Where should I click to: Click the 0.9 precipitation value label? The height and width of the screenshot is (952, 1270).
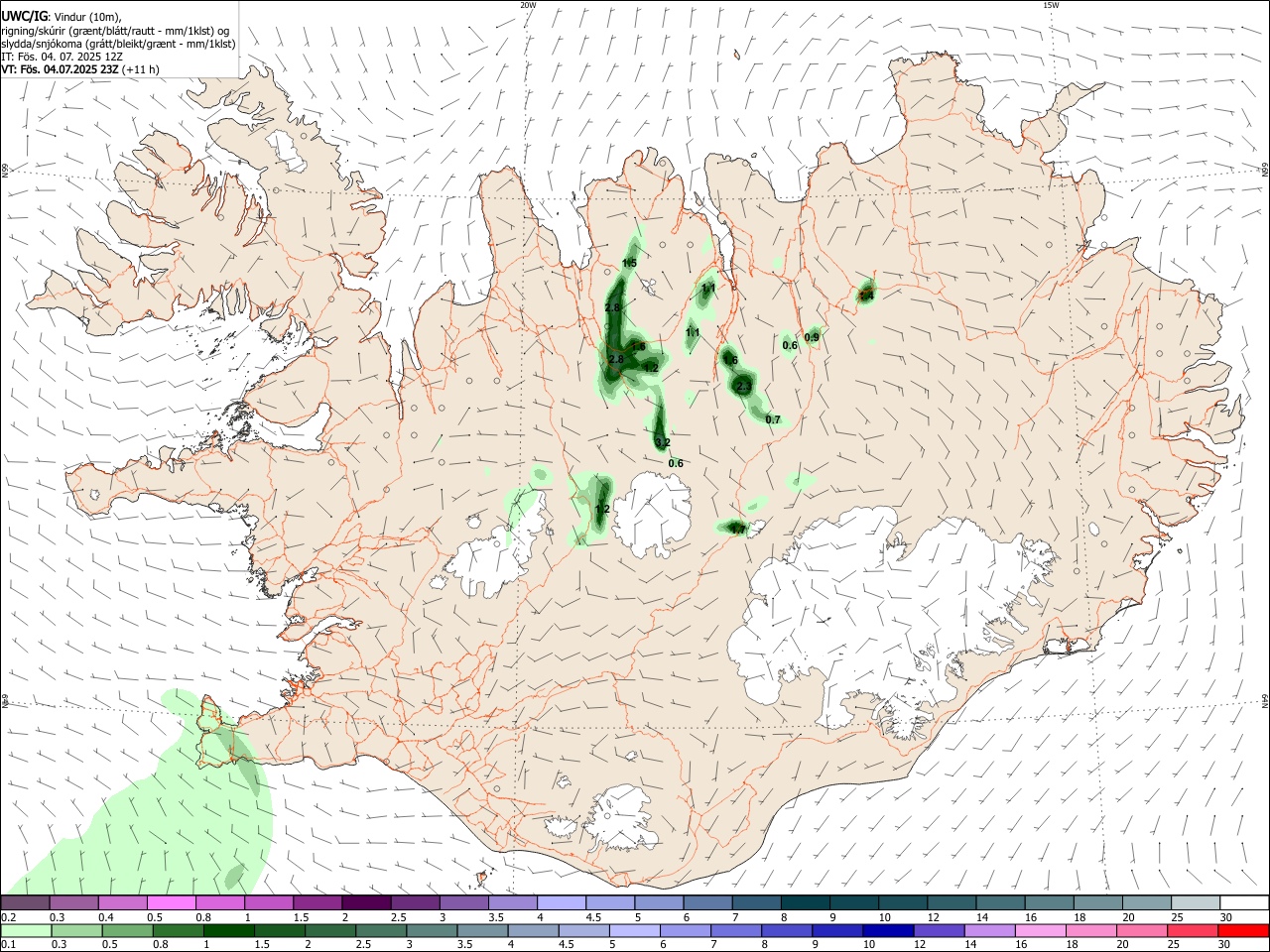tap(812, 337)
